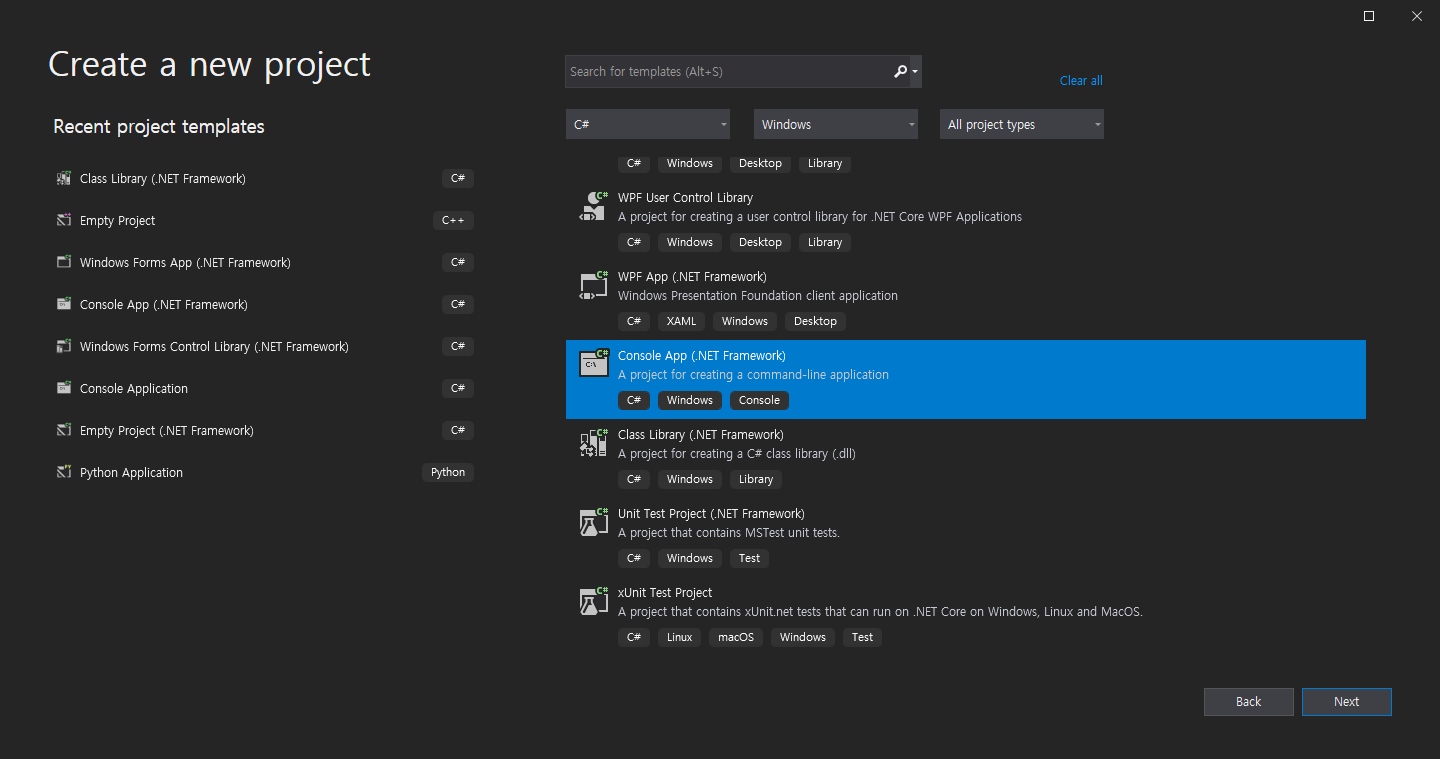The image size is (1440, 759).
Task: Click the C++ tag beside Empty Project
Action: 453,220
